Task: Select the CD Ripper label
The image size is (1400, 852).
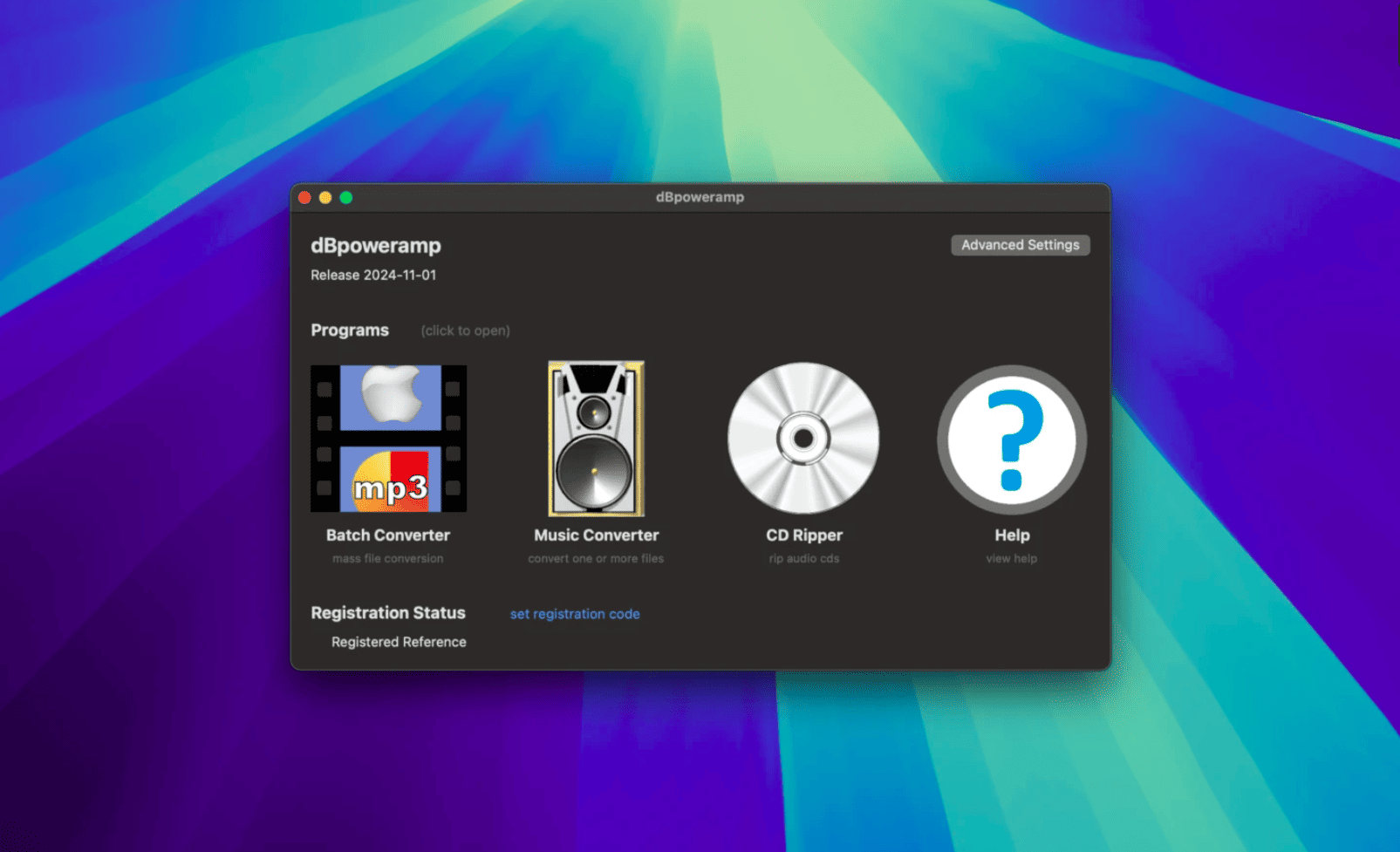Action: 804,535
